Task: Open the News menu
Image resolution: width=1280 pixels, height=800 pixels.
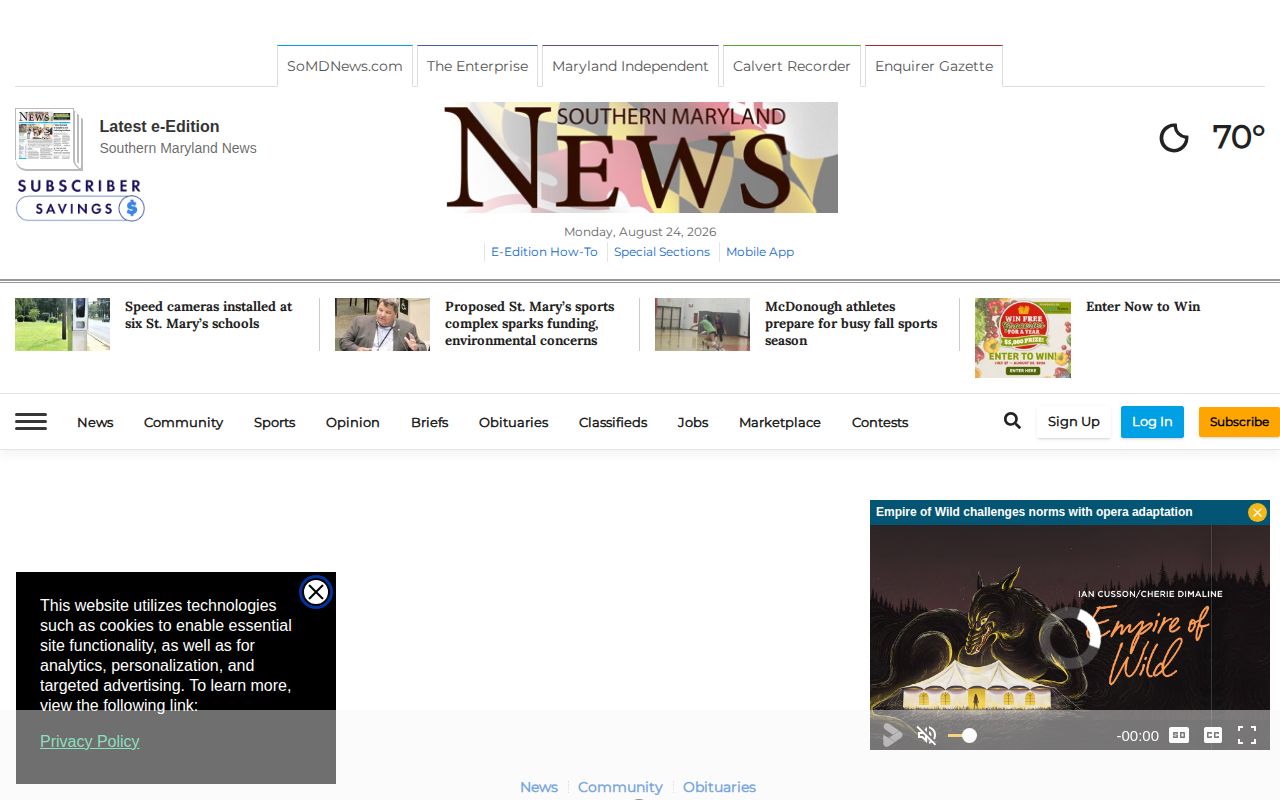Action: point(95,422)
